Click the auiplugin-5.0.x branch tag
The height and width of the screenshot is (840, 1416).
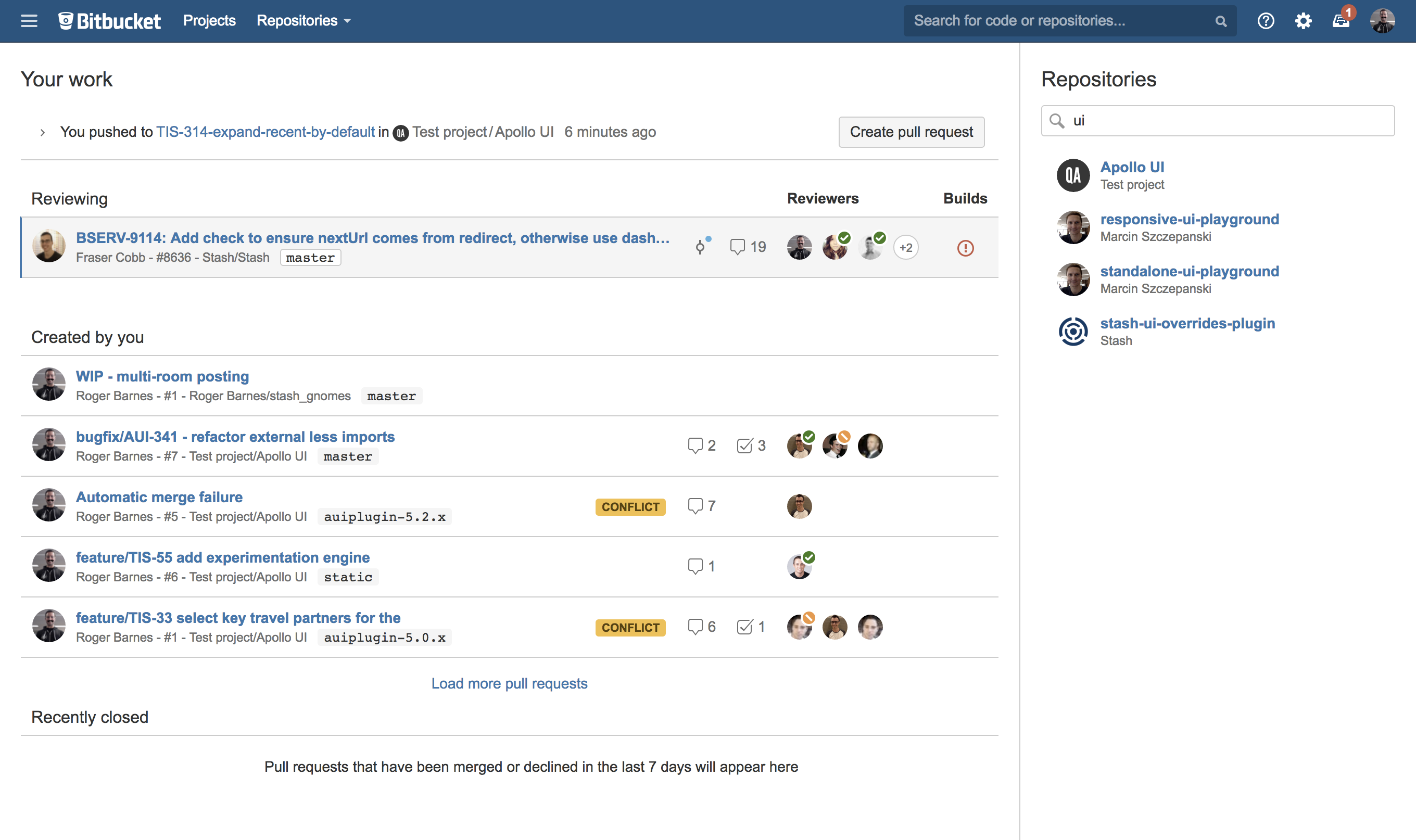[x=384, y=638]
